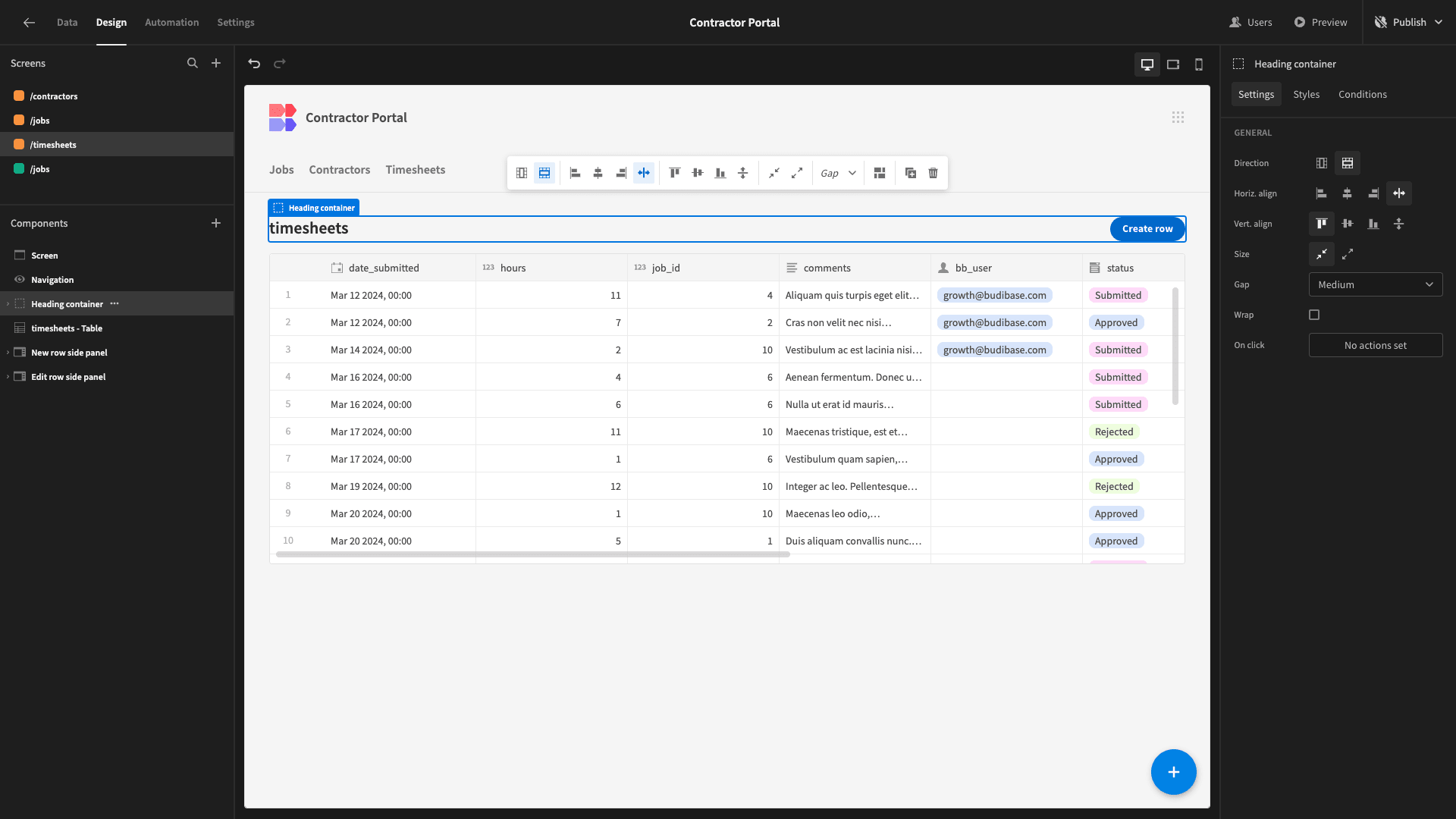
Task: Switch to the Conditions tab
Action: [x=1362, y=95]
